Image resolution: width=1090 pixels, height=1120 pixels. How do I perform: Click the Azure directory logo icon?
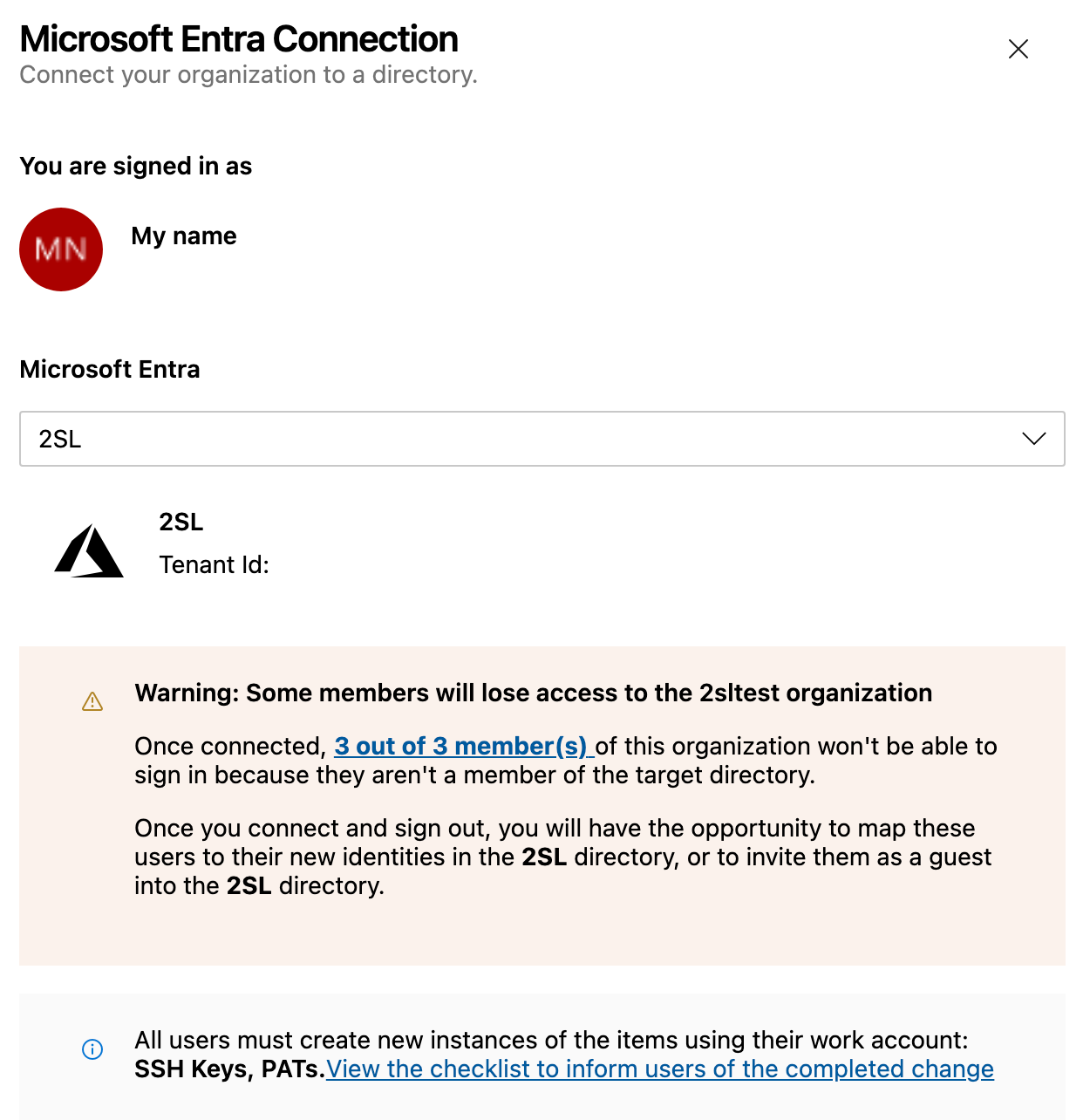89,550
